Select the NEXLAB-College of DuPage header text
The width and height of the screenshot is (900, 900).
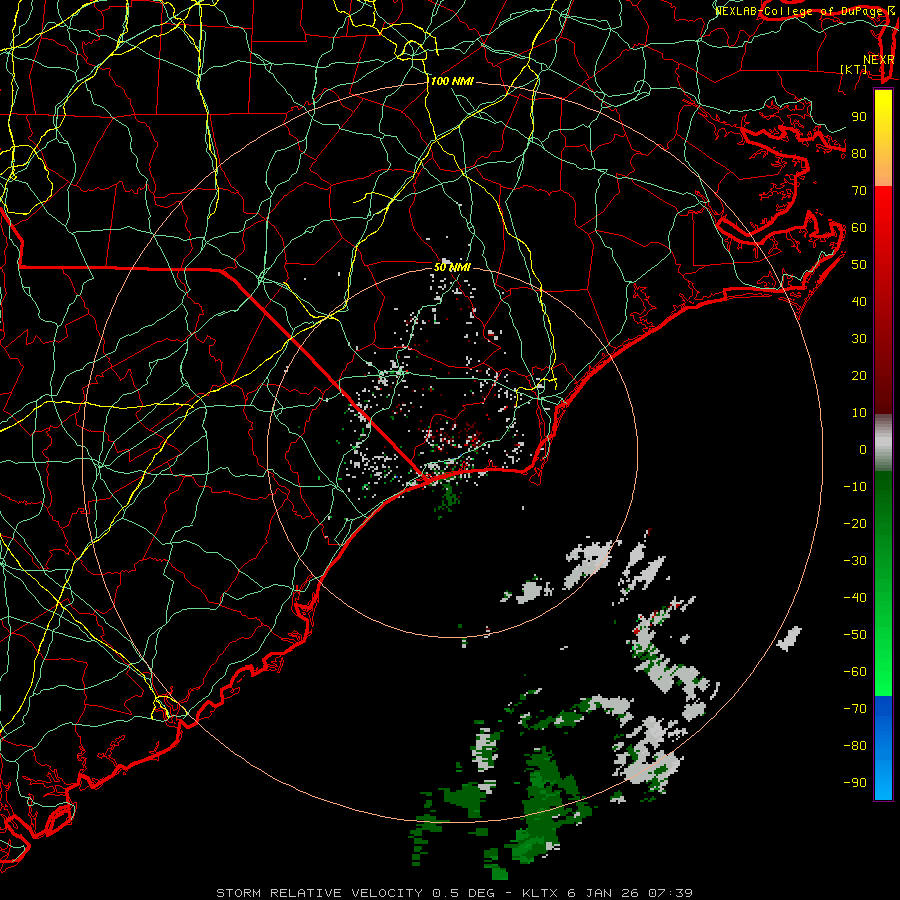tap(805, 11)
